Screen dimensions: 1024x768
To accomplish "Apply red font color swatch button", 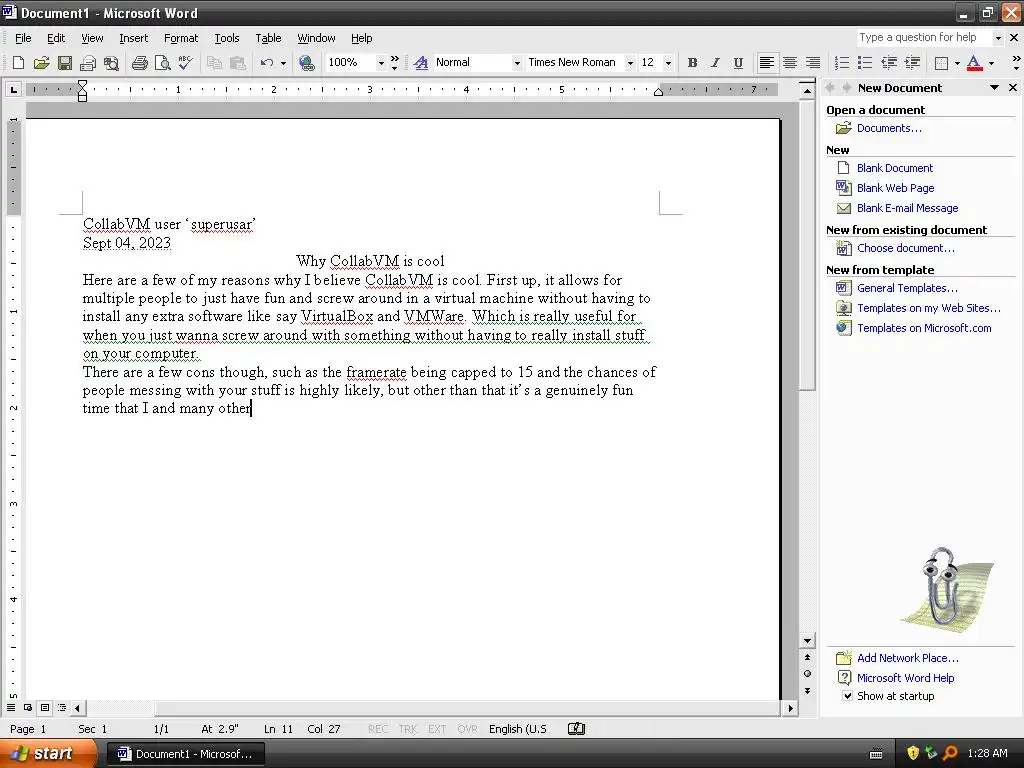I will tap(974, 63).
